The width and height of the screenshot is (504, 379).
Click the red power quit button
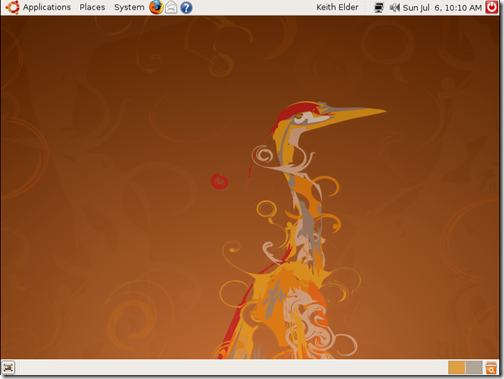click(x=492, y=7)
